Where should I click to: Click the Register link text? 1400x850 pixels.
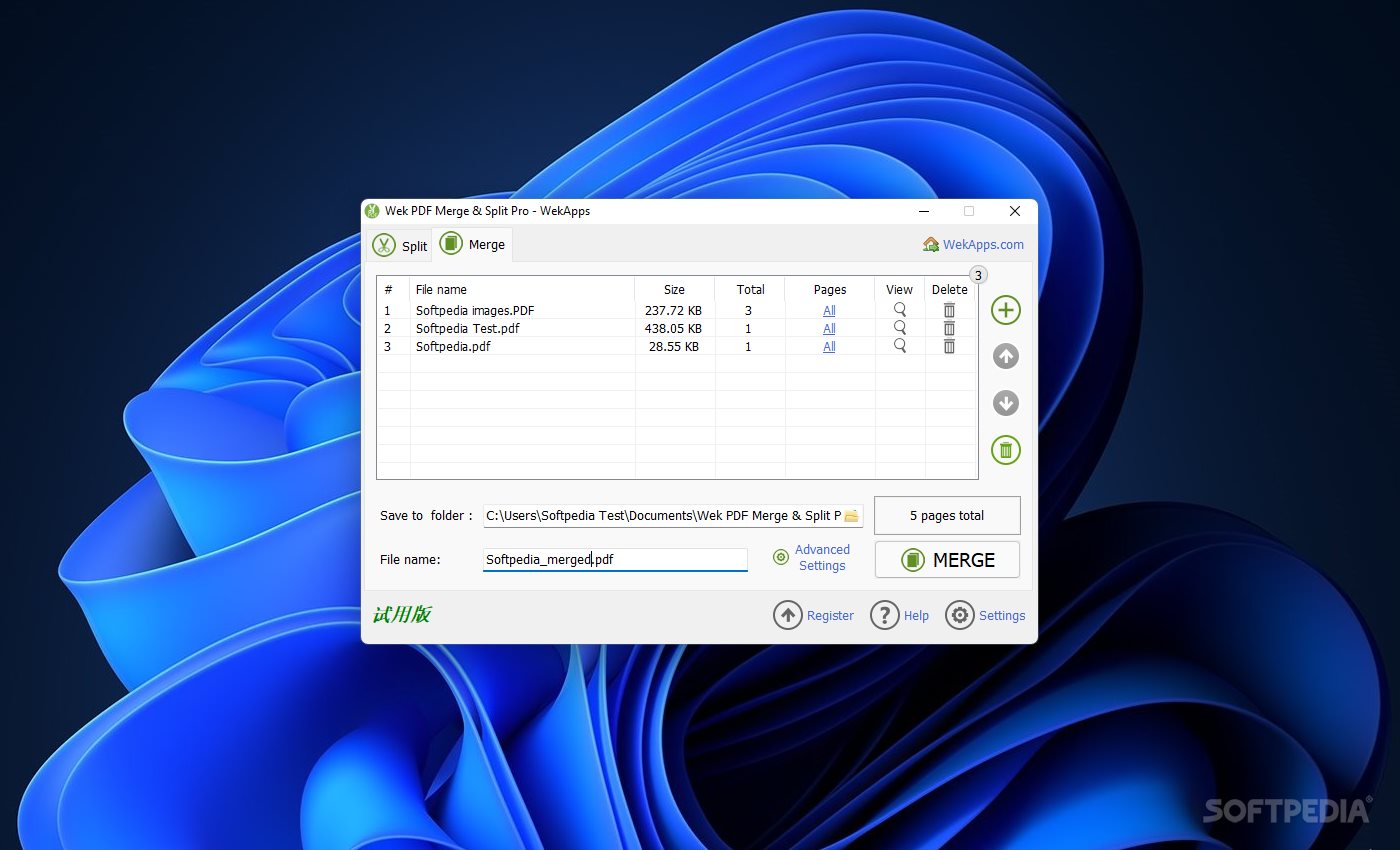point(830,616)
